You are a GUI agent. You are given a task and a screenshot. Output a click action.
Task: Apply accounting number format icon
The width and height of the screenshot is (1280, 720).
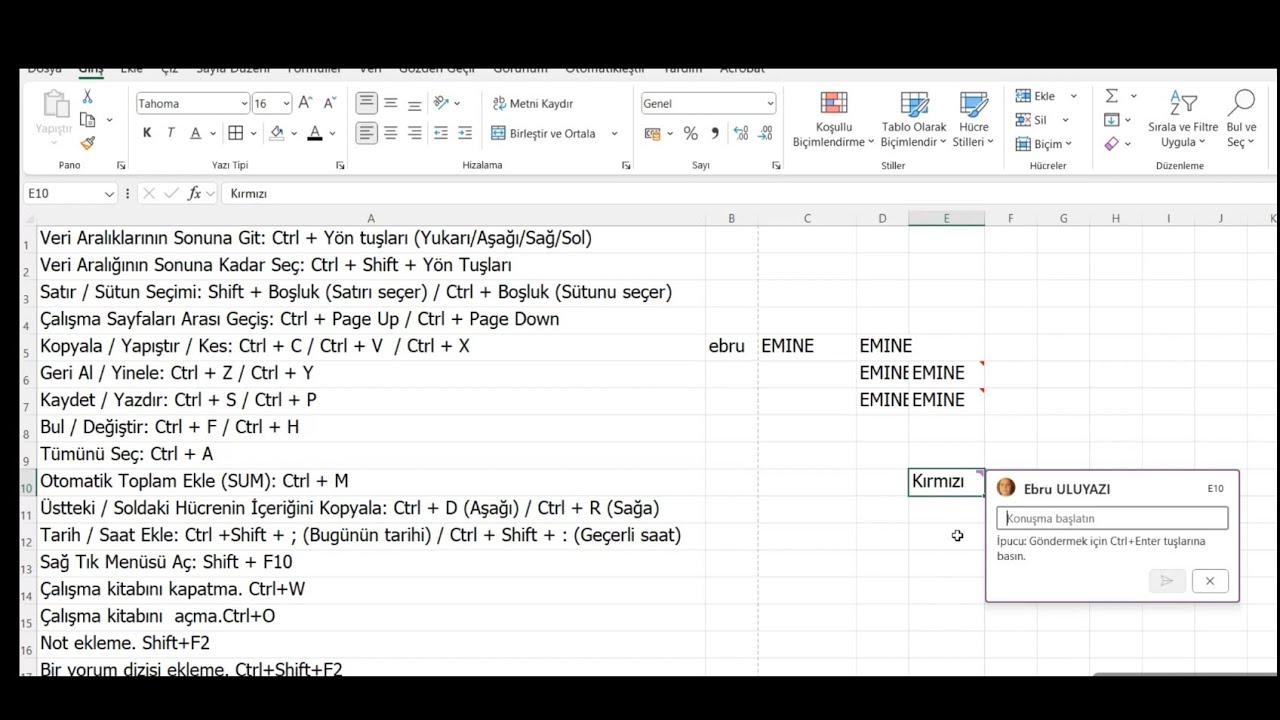coord(652,133)
